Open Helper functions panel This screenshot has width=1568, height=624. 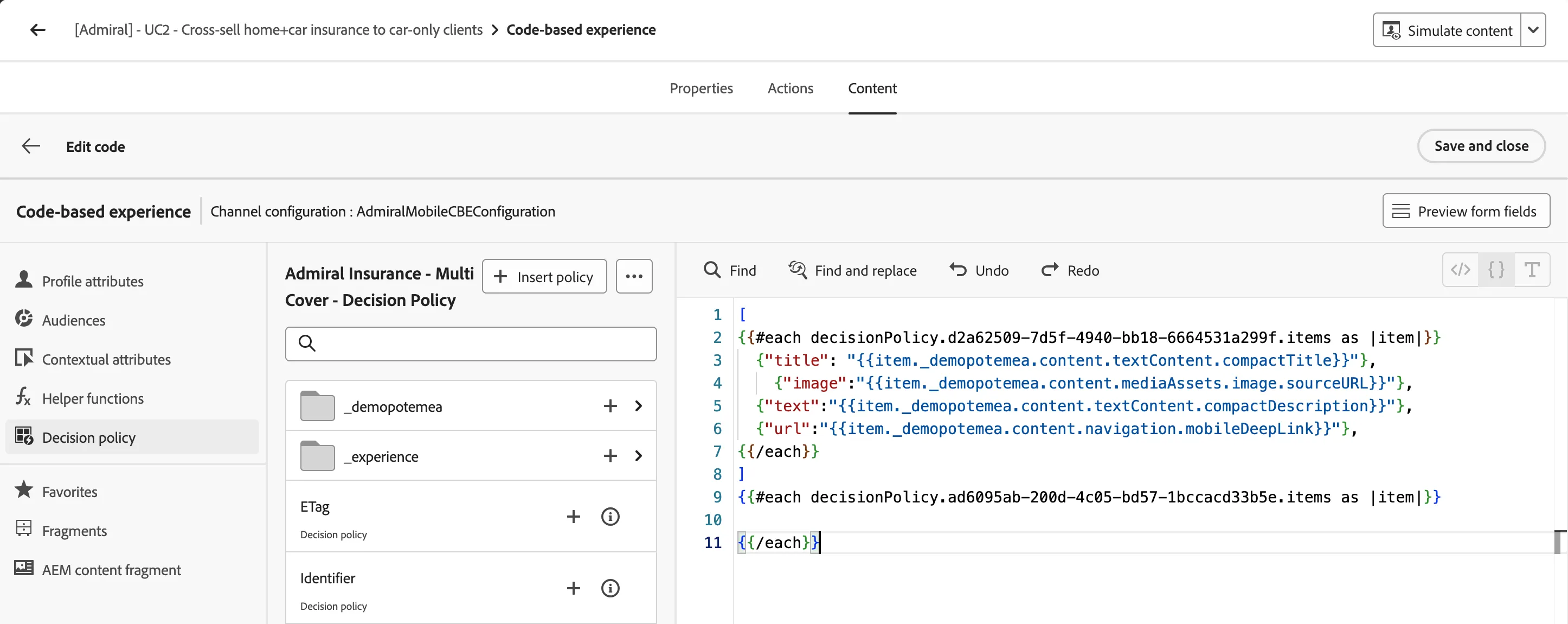pos(80,398)
